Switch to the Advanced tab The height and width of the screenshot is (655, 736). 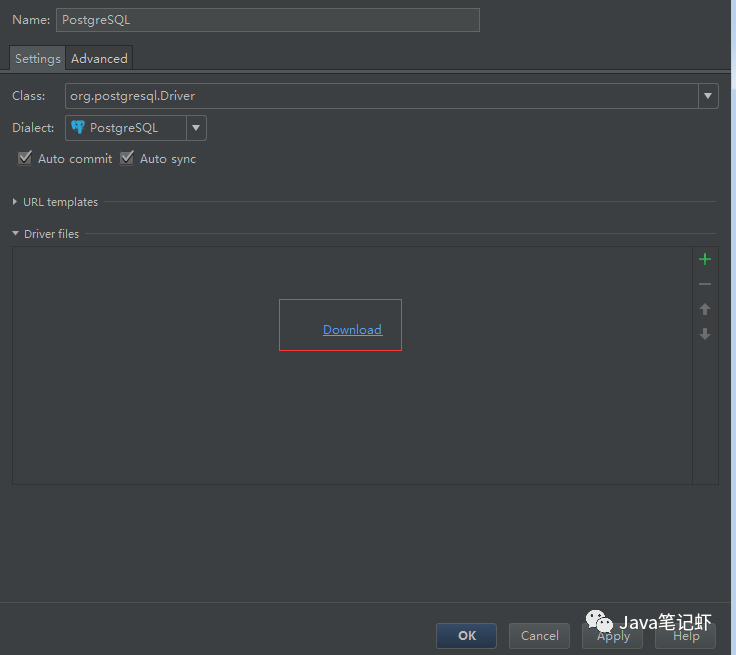99,58
